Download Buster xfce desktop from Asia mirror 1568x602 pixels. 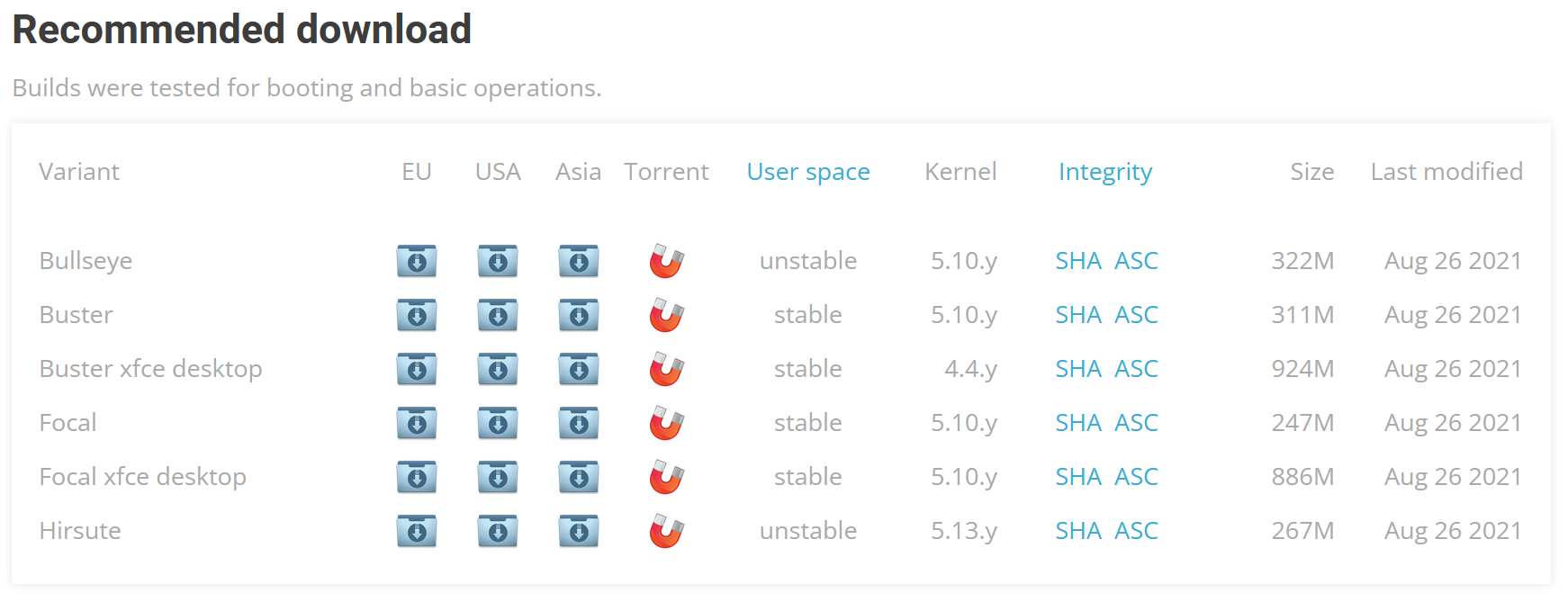pyautogui.click(x=579, y=369)
